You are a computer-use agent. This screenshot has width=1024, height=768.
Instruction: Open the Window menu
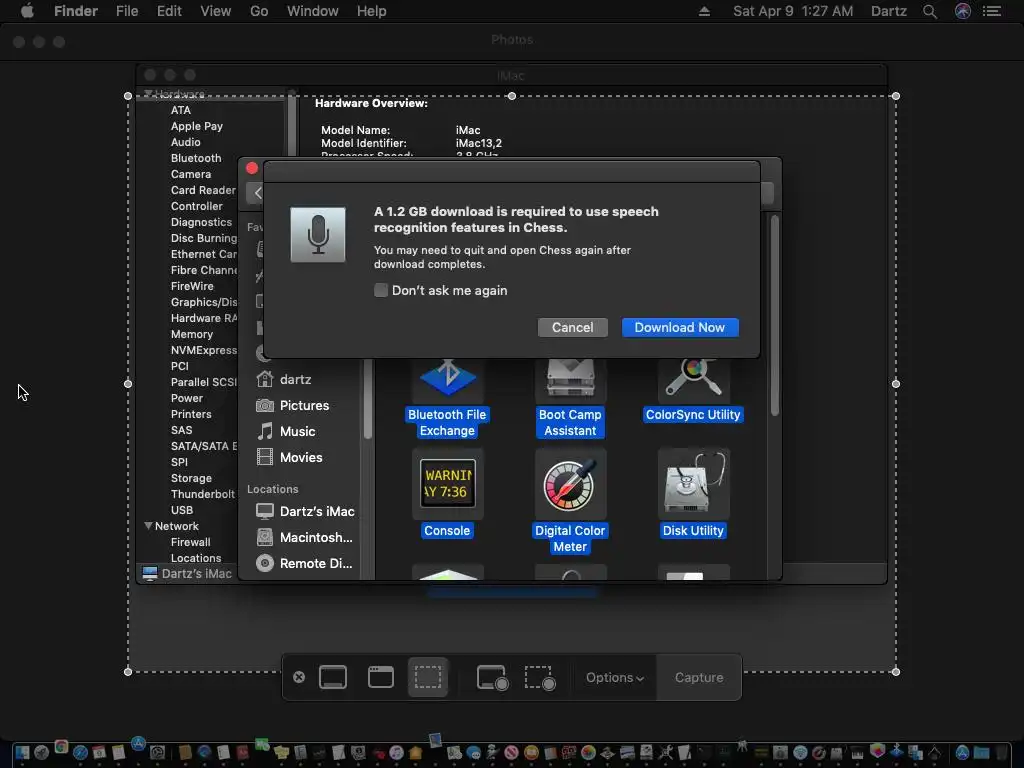(x=313, y=11)
